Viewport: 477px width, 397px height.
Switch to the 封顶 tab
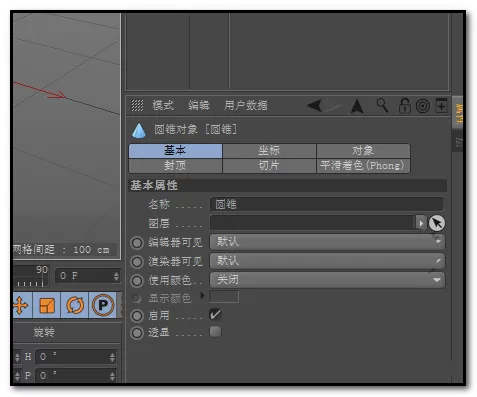coord(175,166)
